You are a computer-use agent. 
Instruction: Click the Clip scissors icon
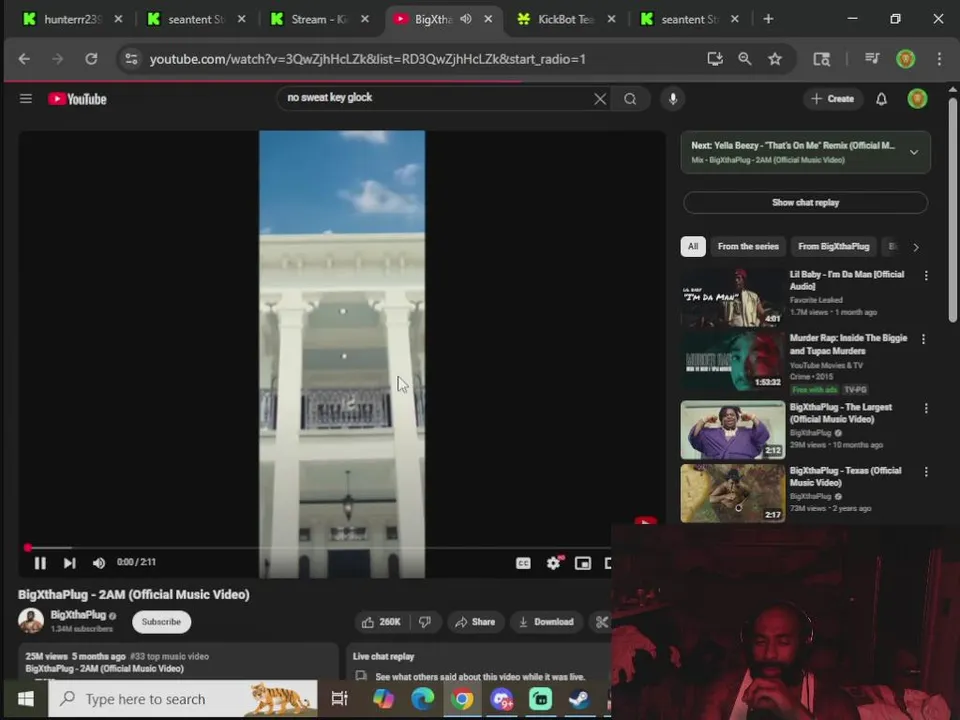pos(601,622)
